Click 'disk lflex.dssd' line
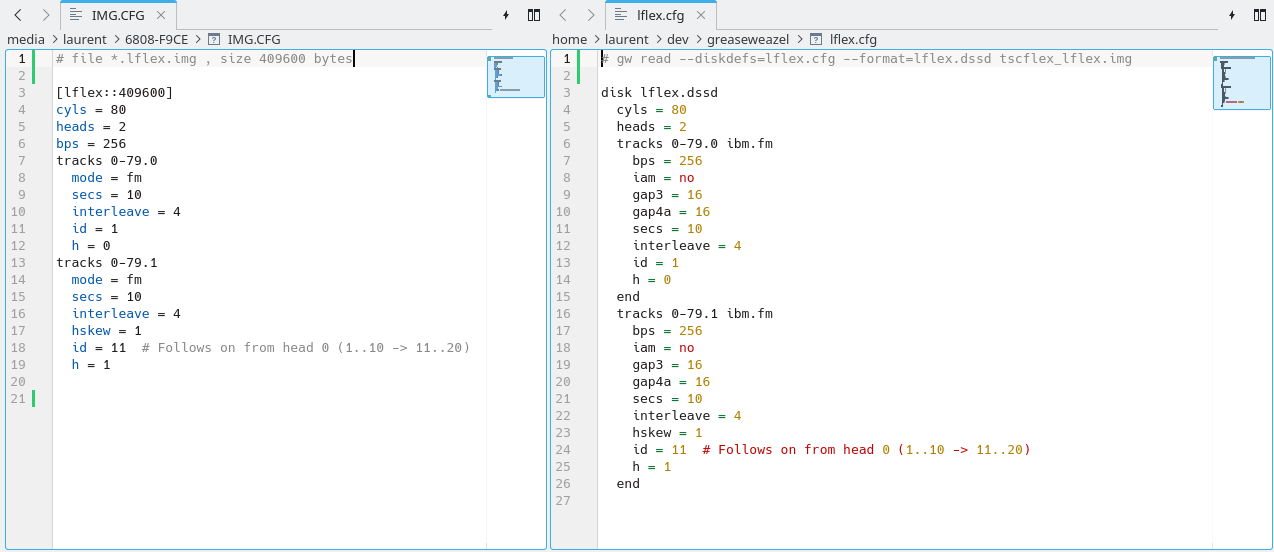 [x=659, y=93]
